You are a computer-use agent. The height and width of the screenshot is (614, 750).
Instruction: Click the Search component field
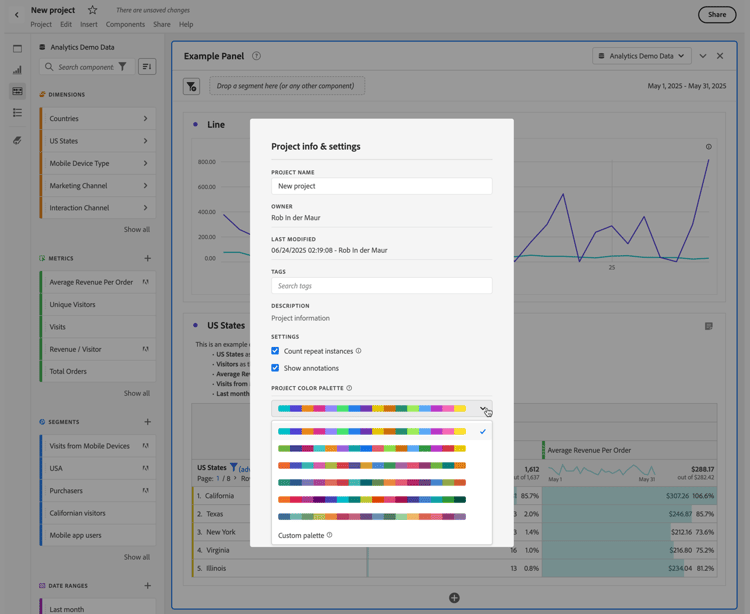86,67
